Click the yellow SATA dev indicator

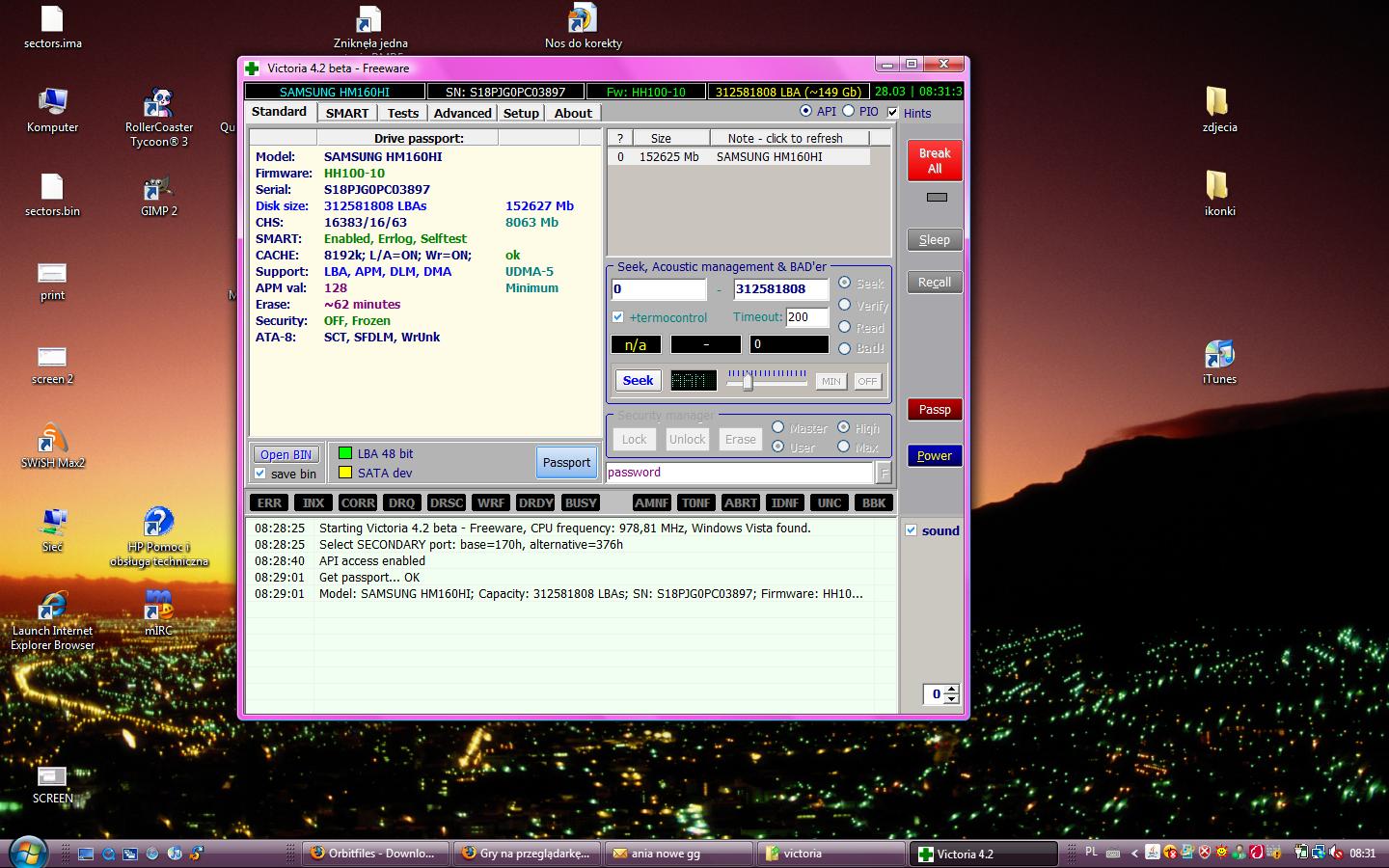click(344, 473)
